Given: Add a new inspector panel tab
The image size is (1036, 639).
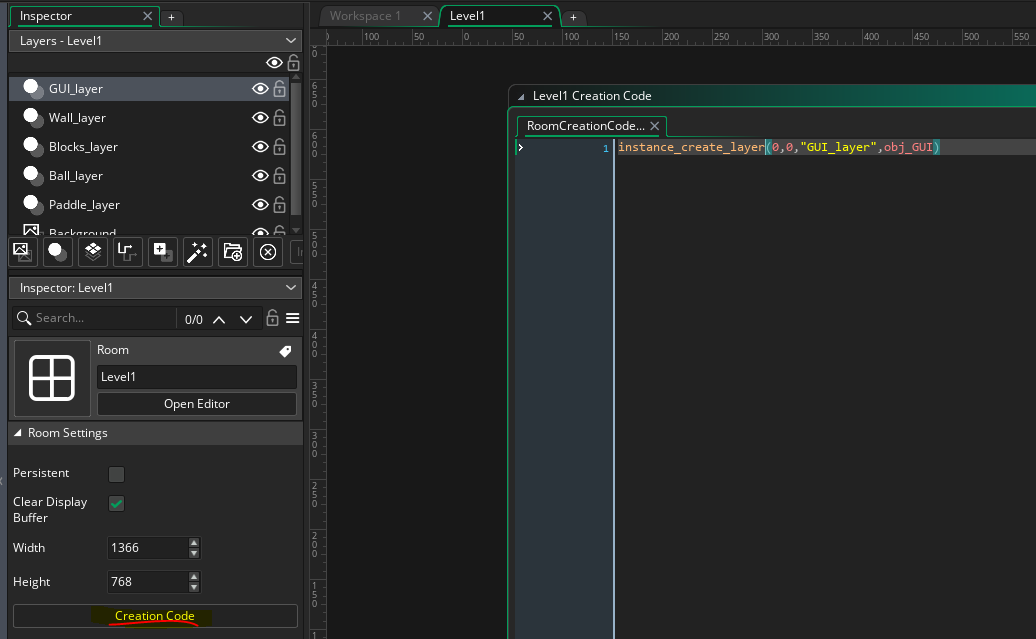Looking at the screenshot, I should 171,17.
